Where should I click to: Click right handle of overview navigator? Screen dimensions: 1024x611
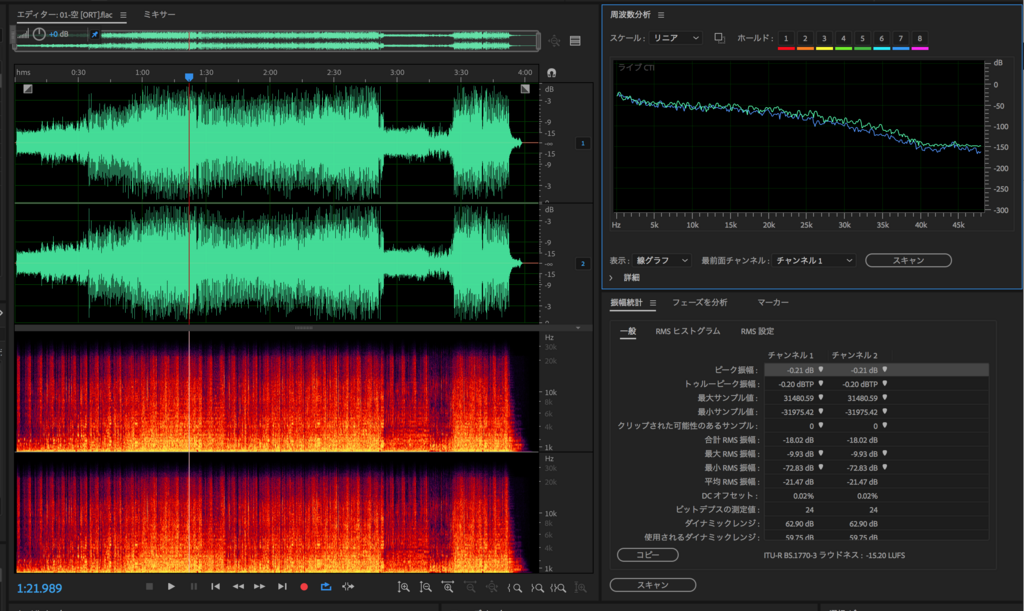point(537,40)
